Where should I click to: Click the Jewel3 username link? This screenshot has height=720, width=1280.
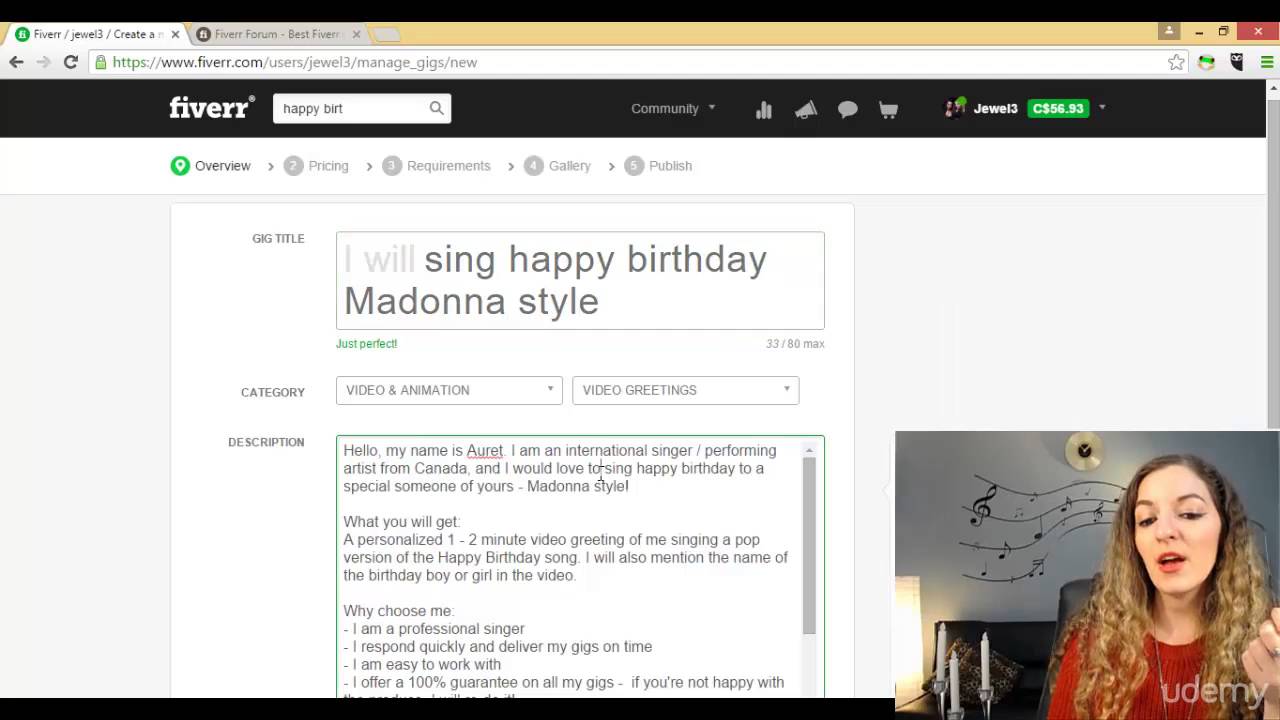click(995, 108)
